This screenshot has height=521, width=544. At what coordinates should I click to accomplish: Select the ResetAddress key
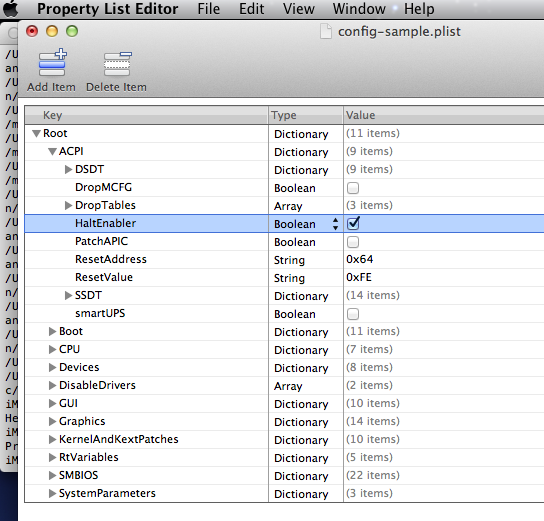click(111, 259)
